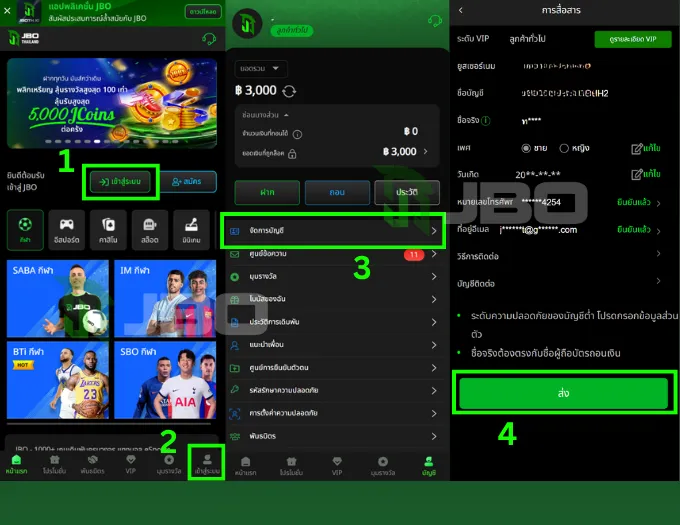Open the BTi กีฬา game card

pos(58,380)
